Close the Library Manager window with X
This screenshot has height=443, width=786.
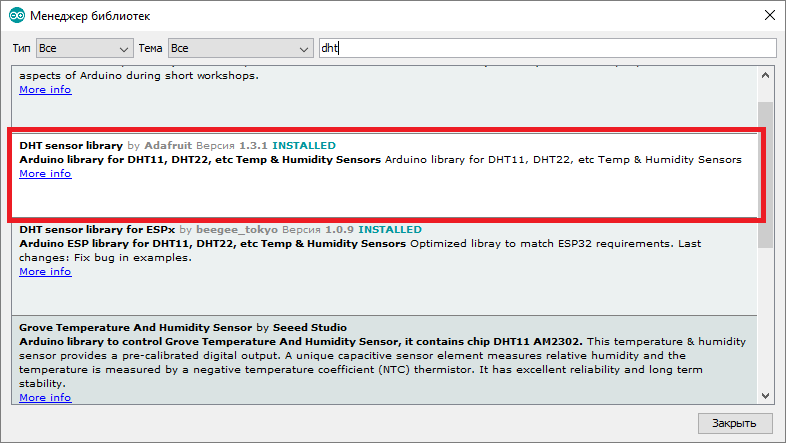(x=770, y=15)
